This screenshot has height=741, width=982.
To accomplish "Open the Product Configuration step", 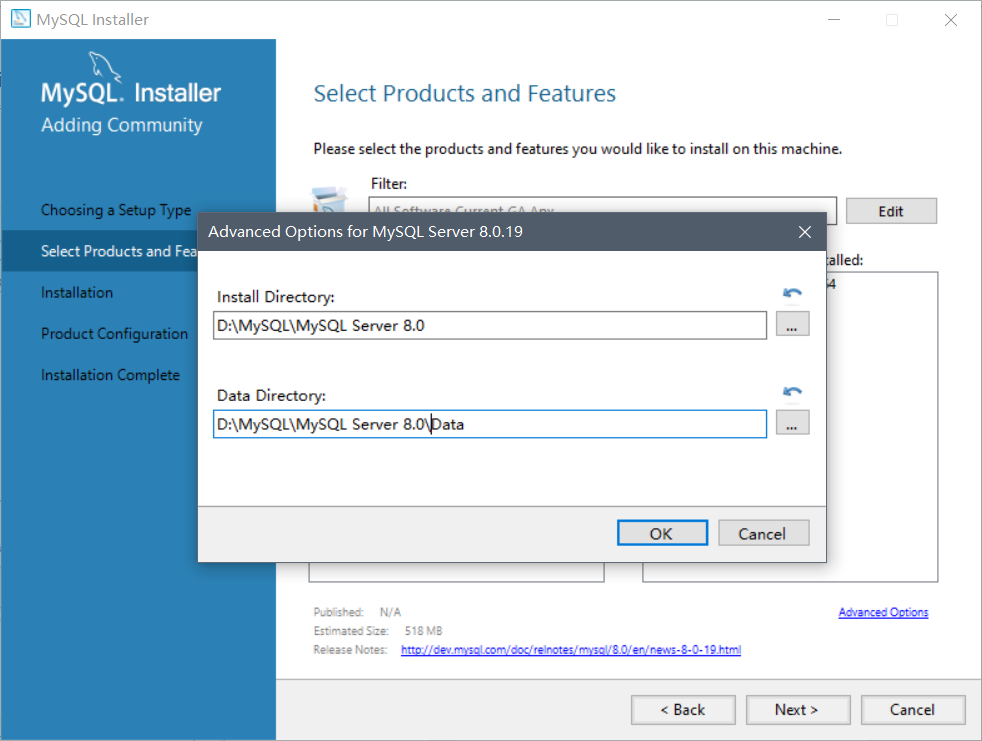I will point(114,333).
